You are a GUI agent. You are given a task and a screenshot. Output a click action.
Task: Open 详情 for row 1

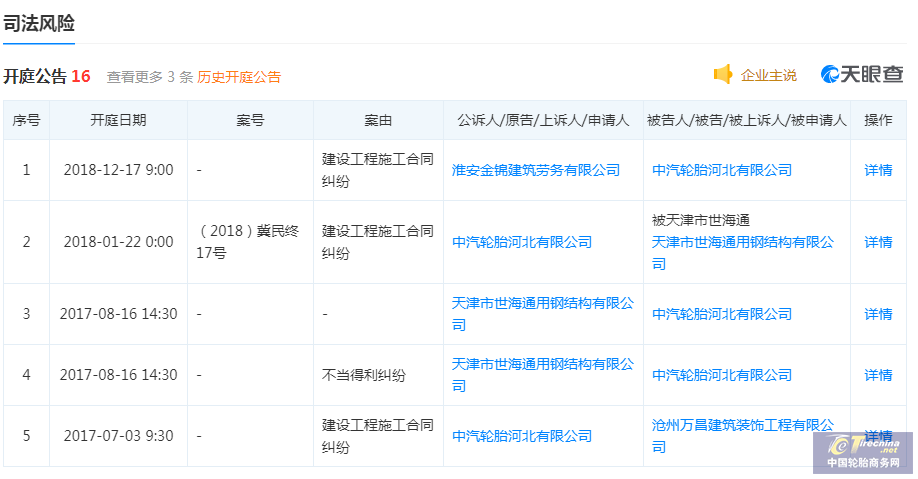tap(878, 170)
